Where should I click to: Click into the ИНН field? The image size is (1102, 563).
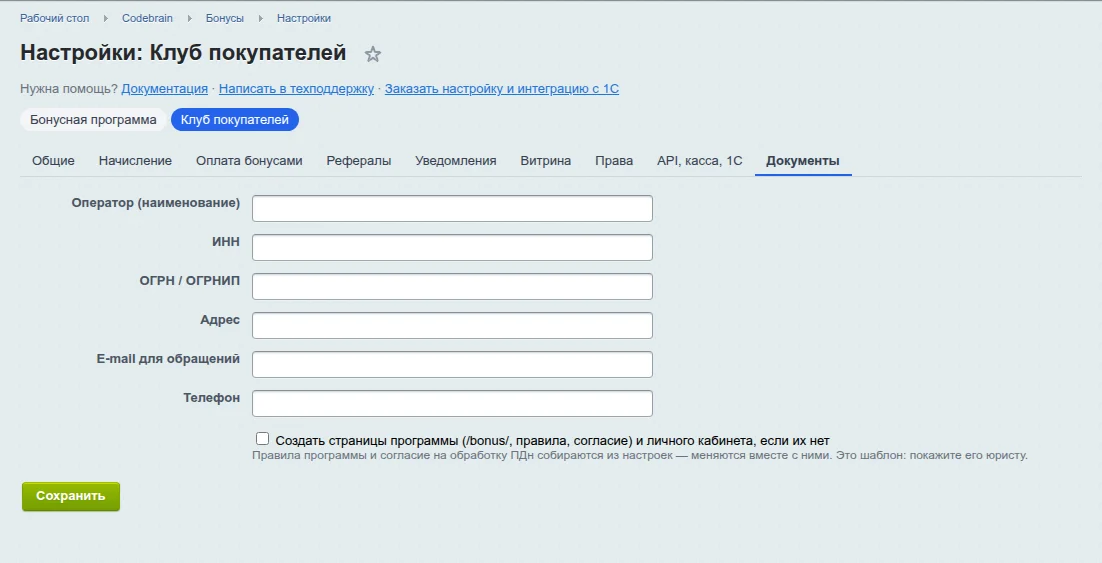click(453, 247)
